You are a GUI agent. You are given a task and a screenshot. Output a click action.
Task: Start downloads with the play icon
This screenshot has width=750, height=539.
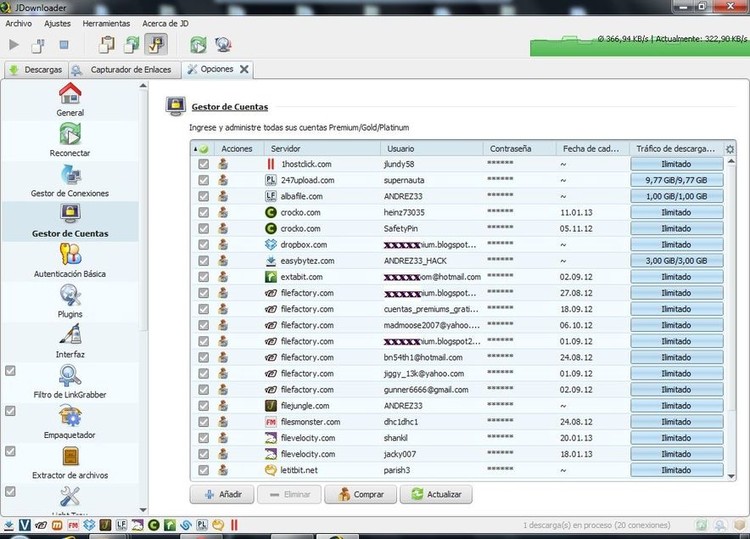(14, 45)
